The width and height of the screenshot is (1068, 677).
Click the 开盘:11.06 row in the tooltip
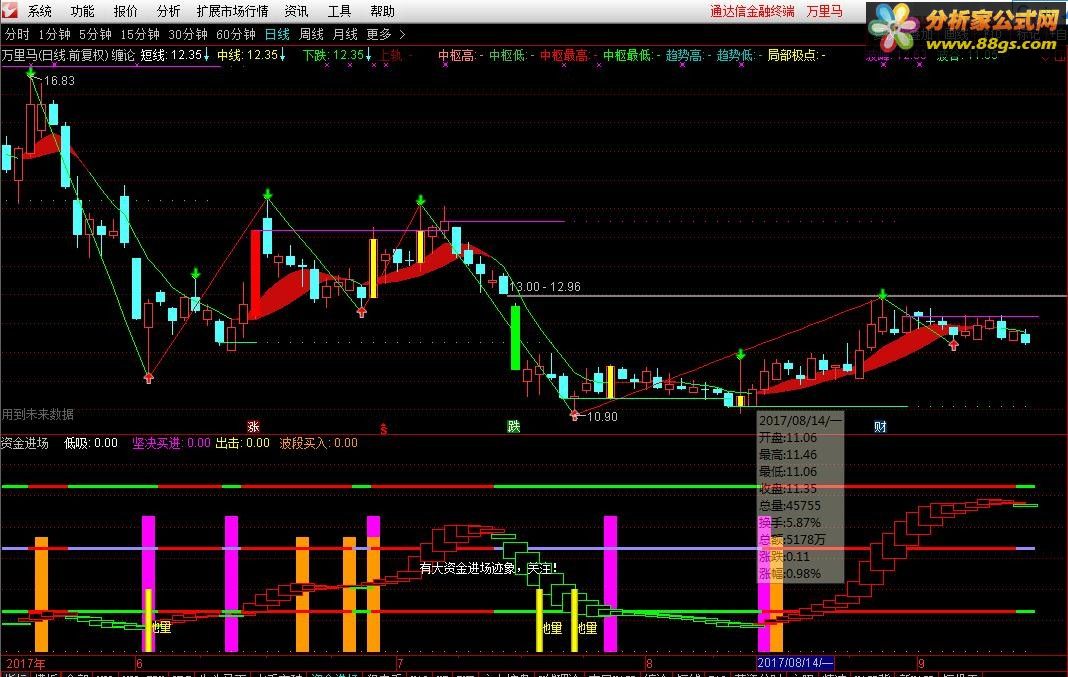[x=788, y=437]
